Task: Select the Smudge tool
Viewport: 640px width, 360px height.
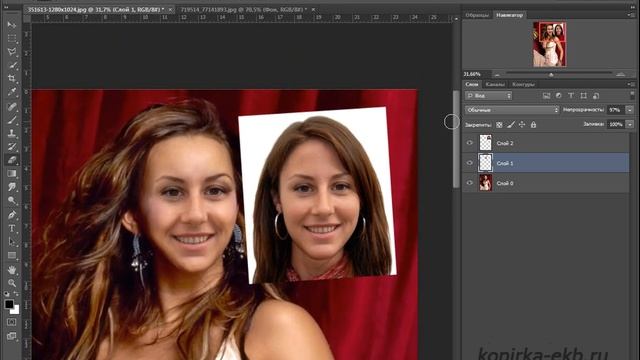Action: coord(12,187)
